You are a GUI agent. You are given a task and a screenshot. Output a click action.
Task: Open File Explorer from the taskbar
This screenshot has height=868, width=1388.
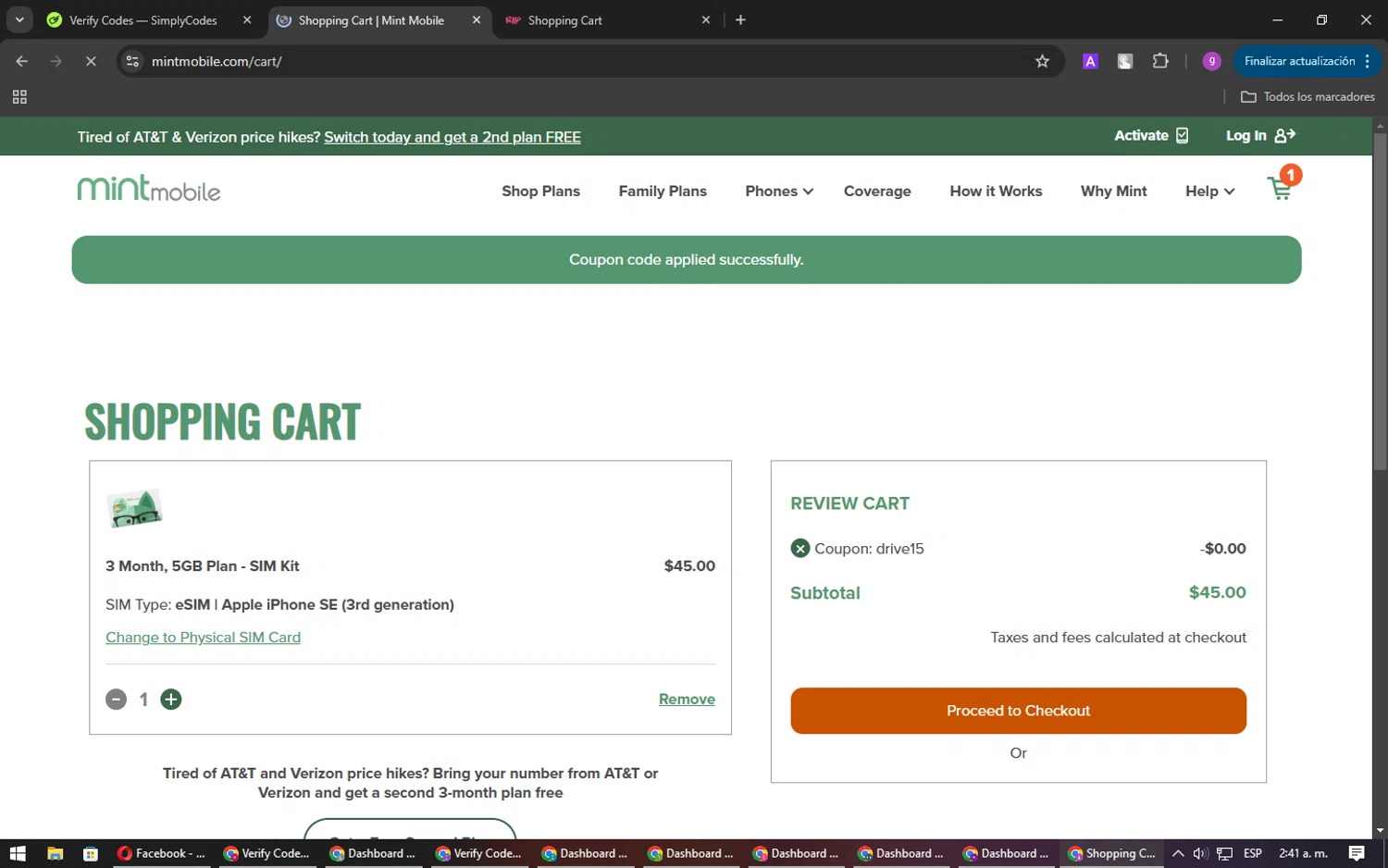55,853
